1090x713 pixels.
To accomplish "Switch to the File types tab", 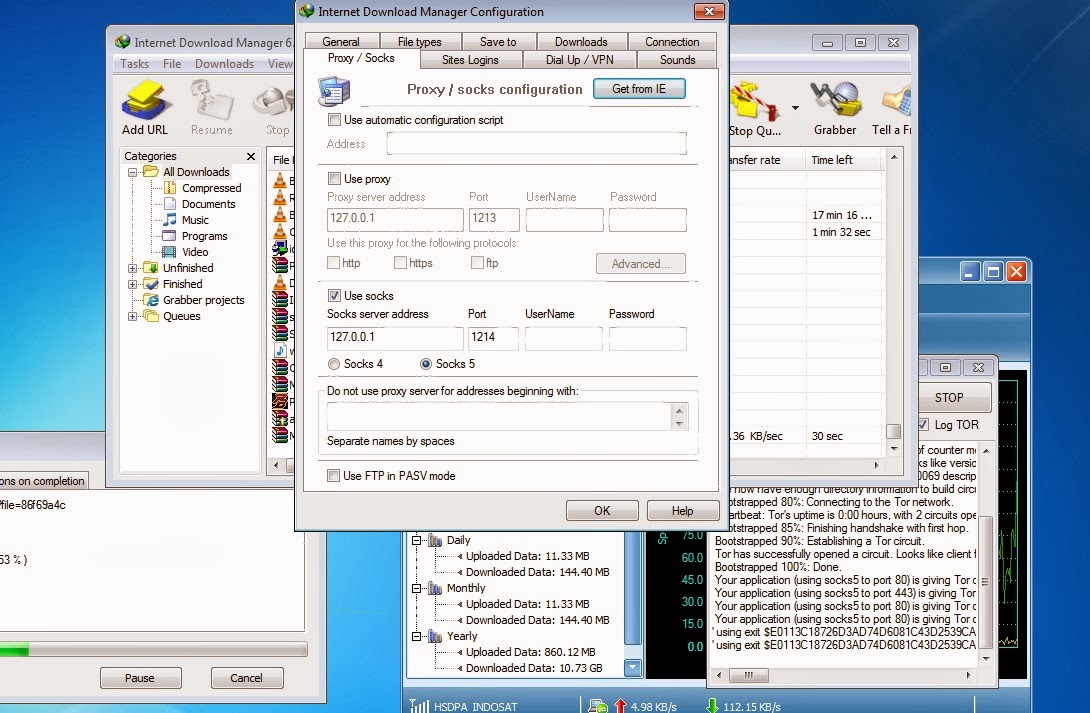I will [419, 42].
